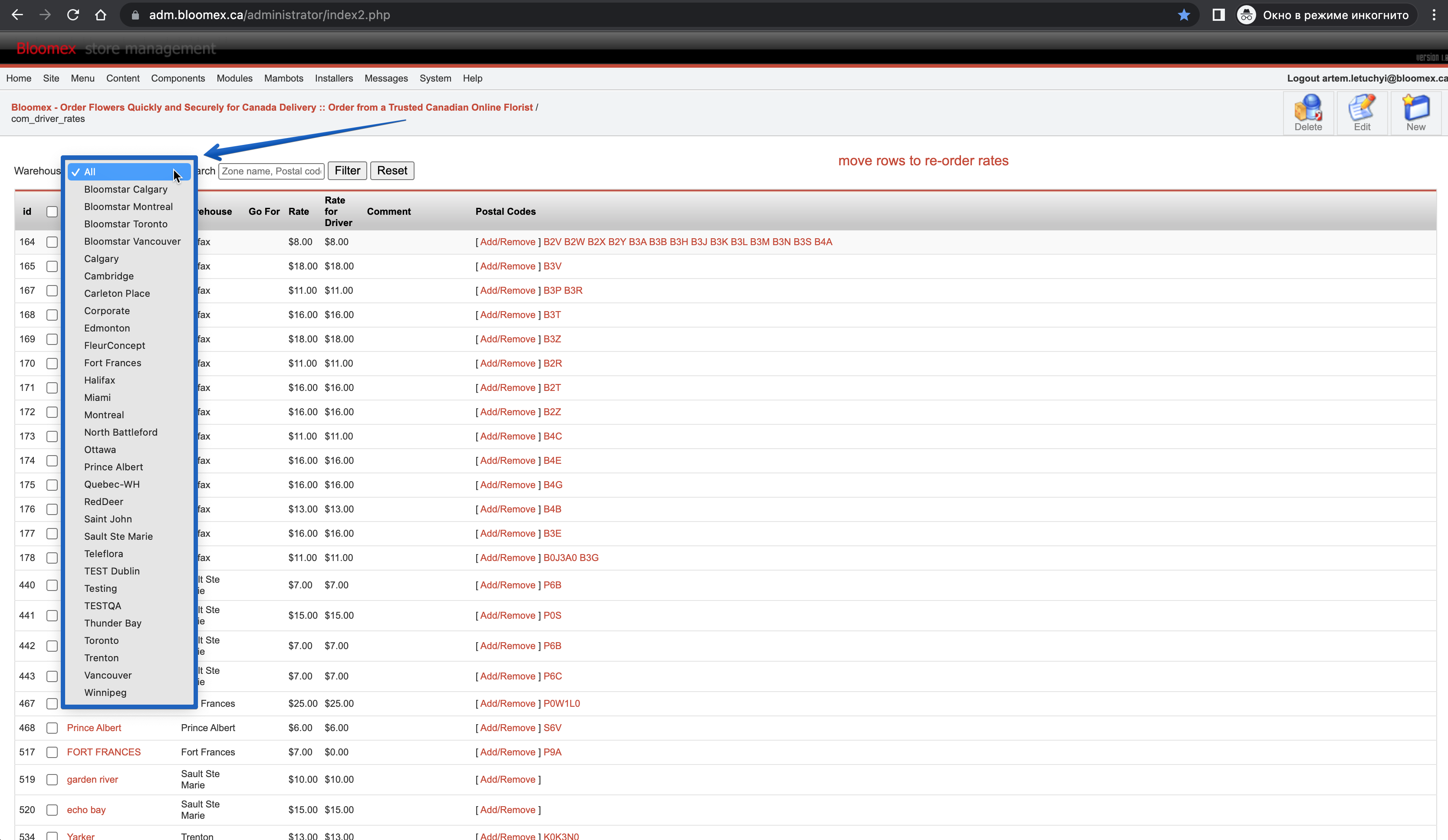
Task: Click Add/Remove link for row 467
Action: pos(508,704)
